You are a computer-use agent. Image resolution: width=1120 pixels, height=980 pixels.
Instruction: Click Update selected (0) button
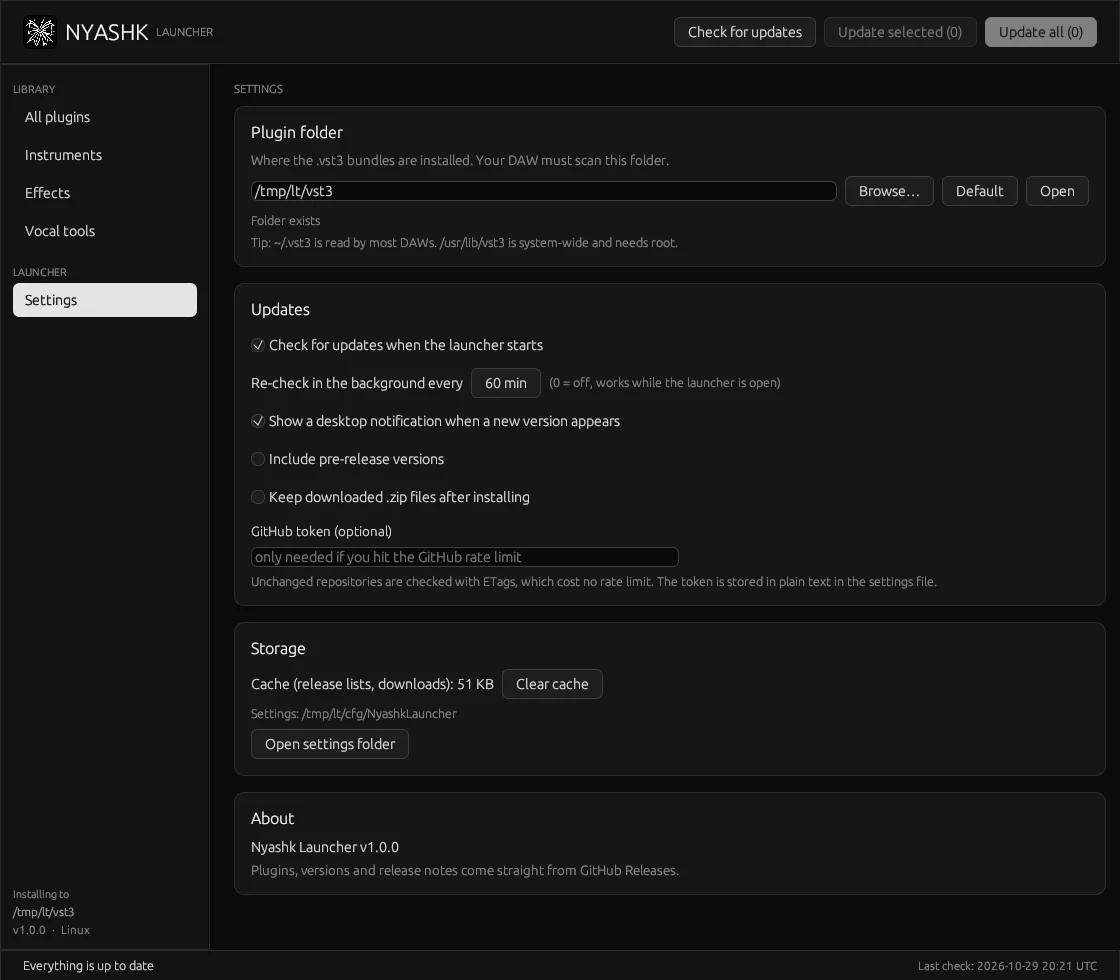899,32
